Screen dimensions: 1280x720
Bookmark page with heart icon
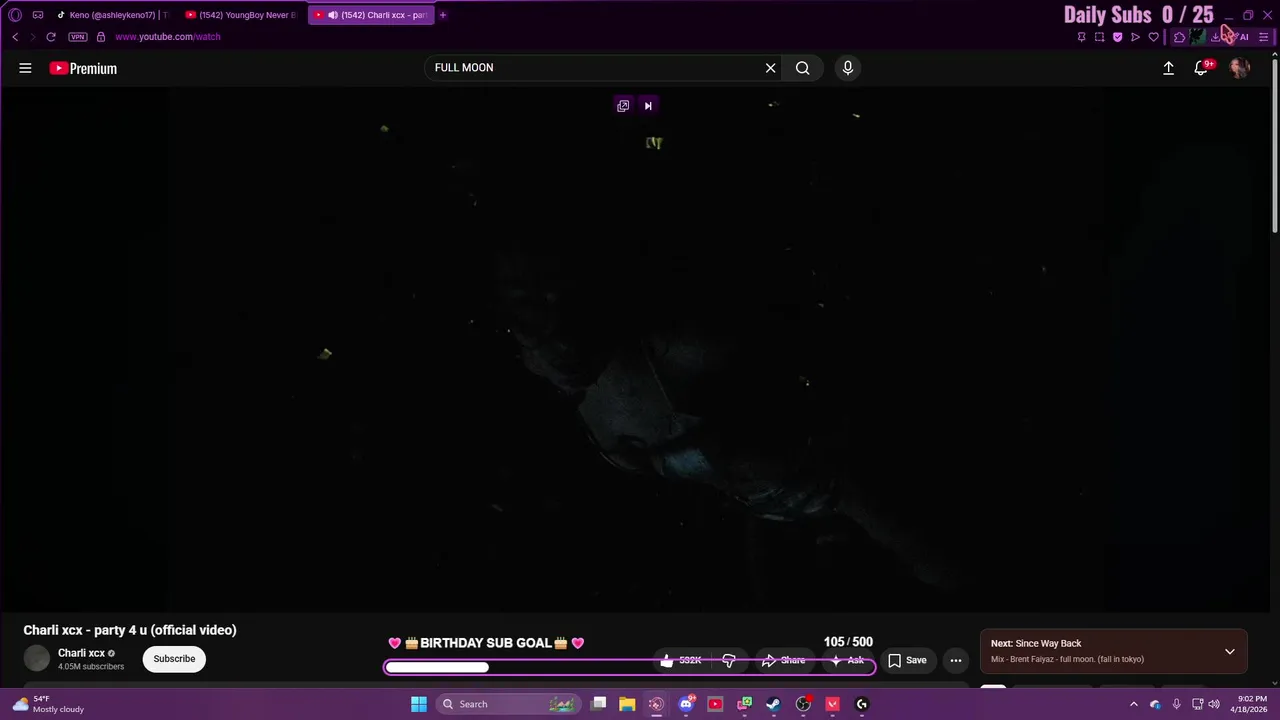[1153, 37]
